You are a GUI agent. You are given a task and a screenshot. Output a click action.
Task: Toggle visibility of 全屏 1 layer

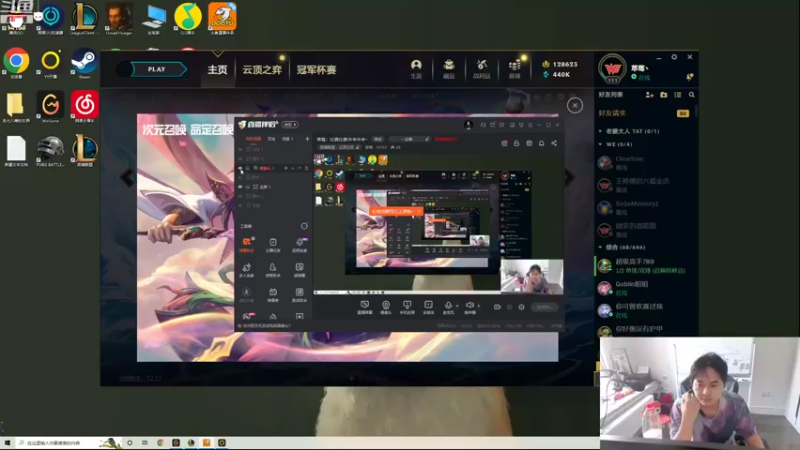point(240,187)
